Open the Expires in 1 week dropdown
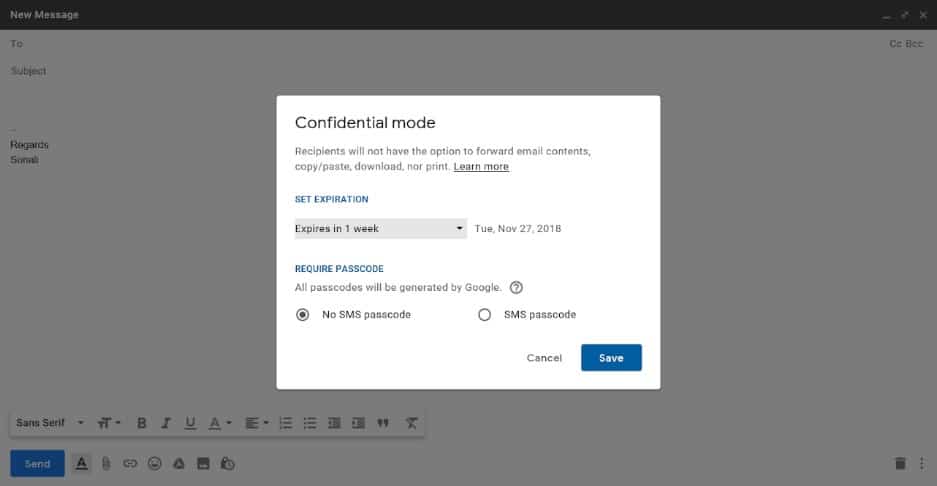The width and height of the screenshot is (937, 486). [381, 228]
